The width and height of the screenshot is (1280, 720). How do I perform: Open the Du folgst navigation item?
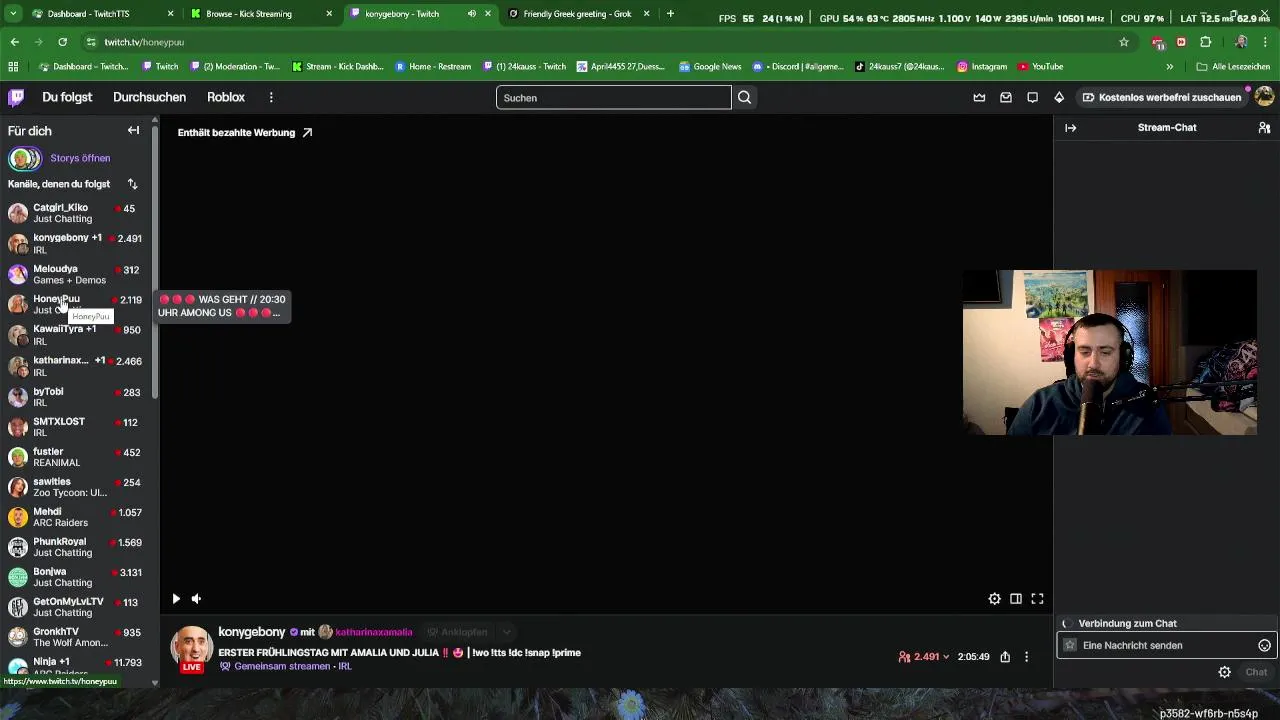tap(67, 97)
